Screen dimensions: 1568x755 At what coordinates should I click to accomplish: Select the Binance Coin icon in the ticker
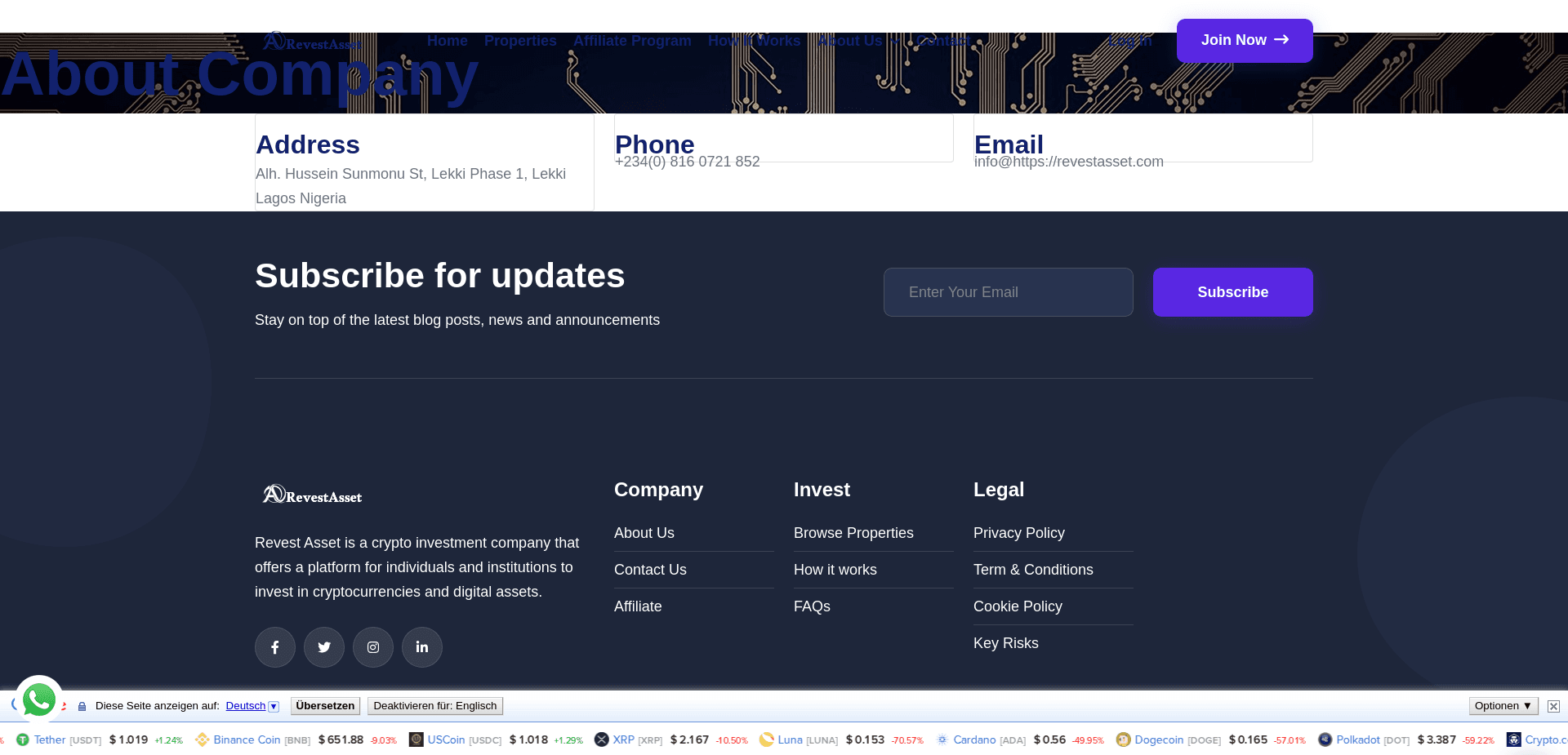pyautogui.click(x=203, y=739)
